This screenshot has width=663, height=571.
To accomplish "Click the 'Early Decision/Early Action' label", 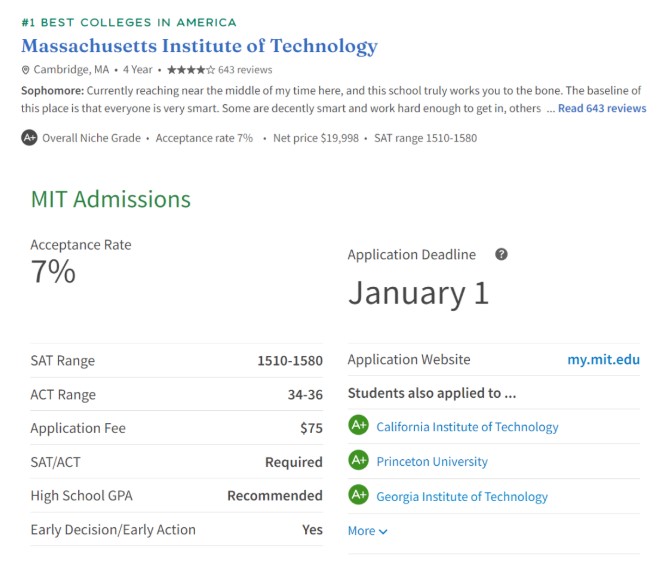I will pyautogui.click(x=113, y=530).
